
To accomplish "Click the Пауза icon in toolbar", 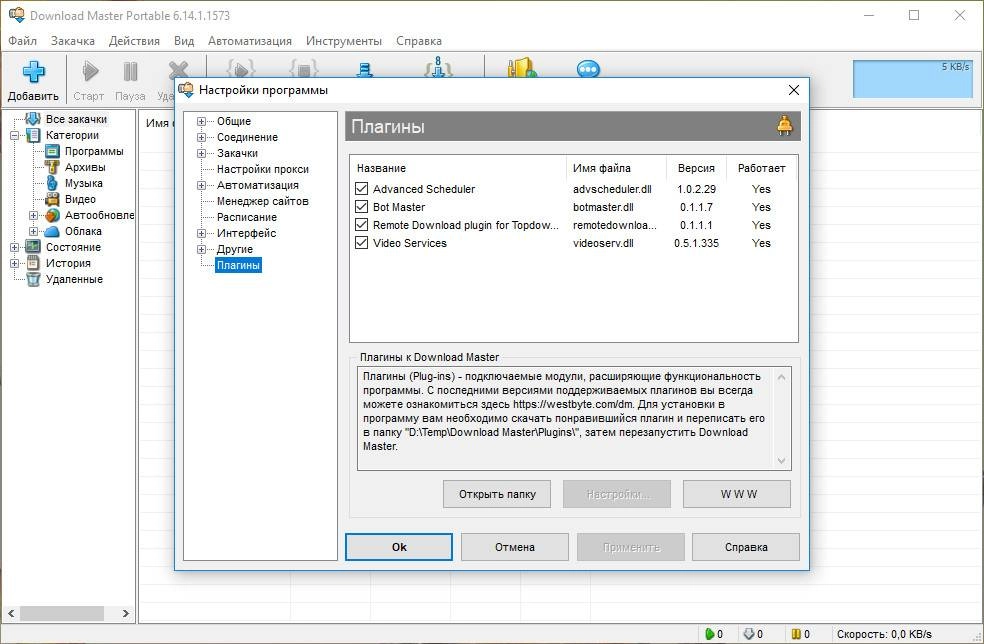I will [x=131, y=71].
